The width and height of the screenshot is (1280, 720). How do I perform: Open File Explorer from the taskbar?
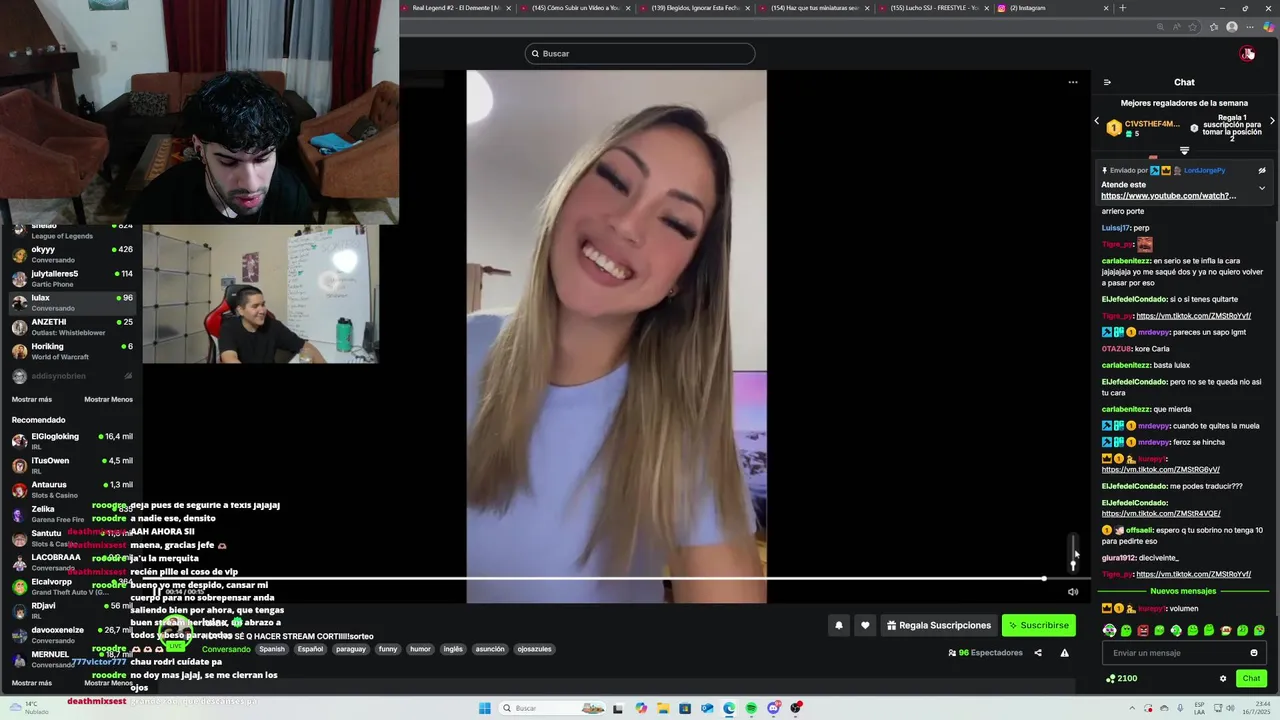(x=662, y=708)
